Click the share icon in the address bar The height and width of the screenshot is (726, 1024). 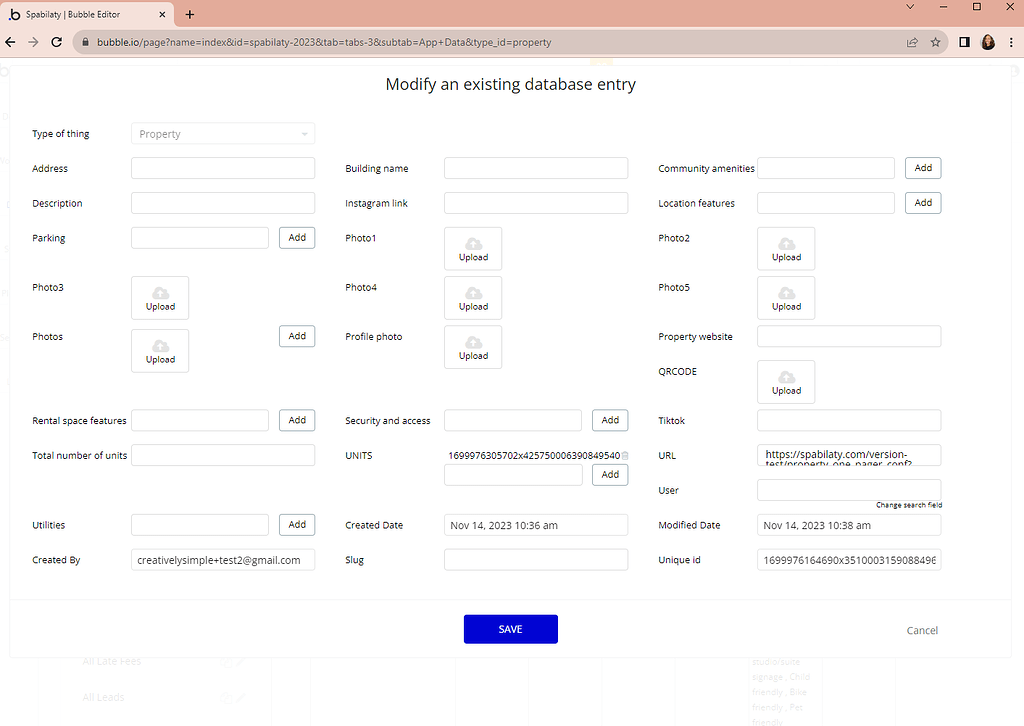point(911,42)
